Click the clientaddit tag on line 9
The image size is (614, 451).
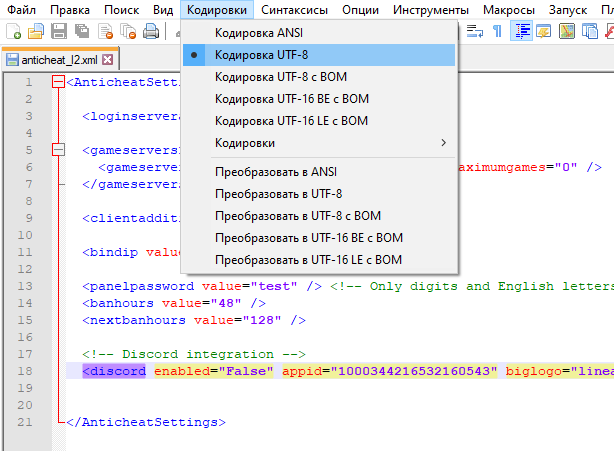coord(131,218)
